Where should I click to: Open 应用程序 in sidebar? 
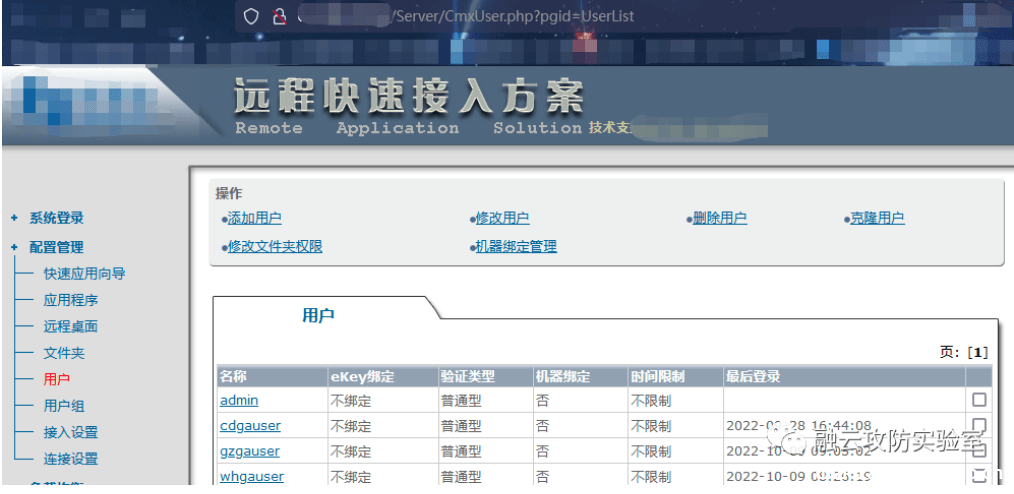71,301
